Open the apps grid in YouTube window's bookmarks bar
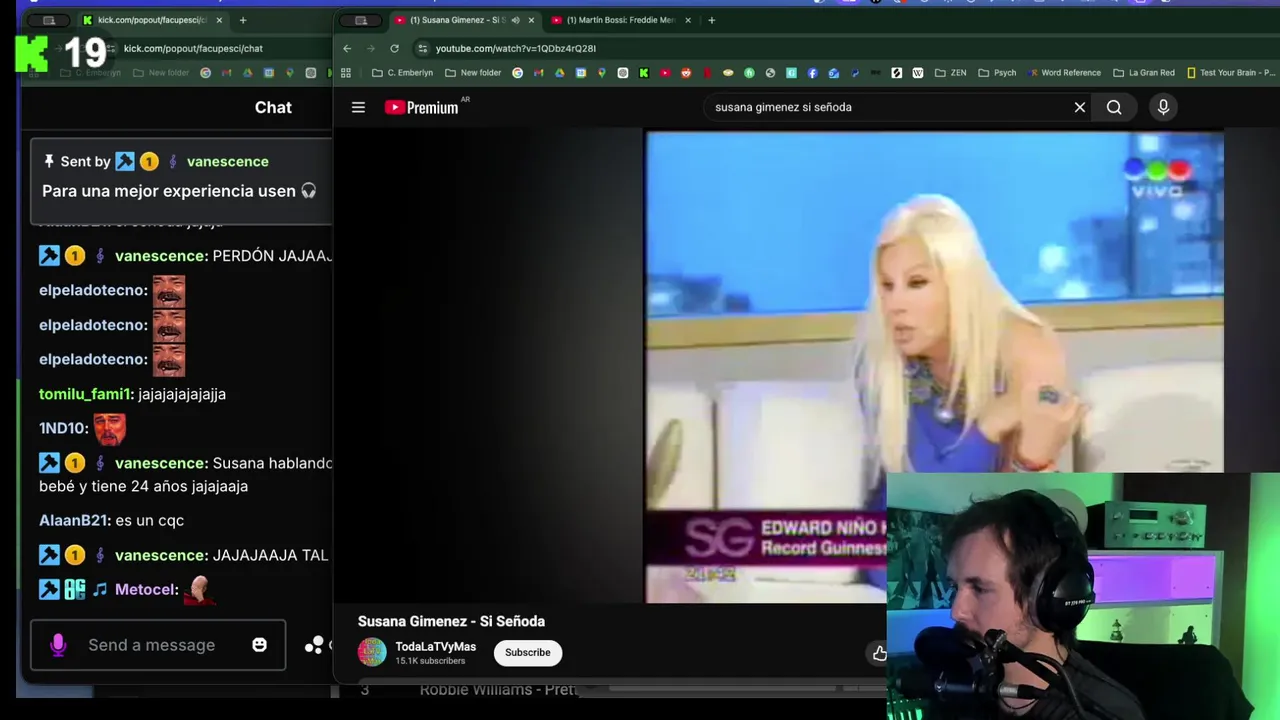The image size is (1280, 720). pyautogui.click(x=346, y=72)
